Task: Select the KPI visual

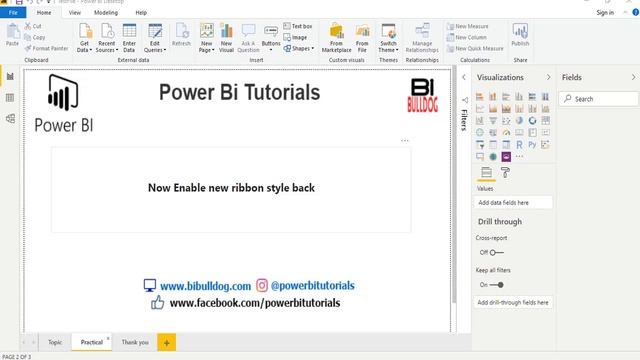Action: pyautogui.click(x=545, y=132)
